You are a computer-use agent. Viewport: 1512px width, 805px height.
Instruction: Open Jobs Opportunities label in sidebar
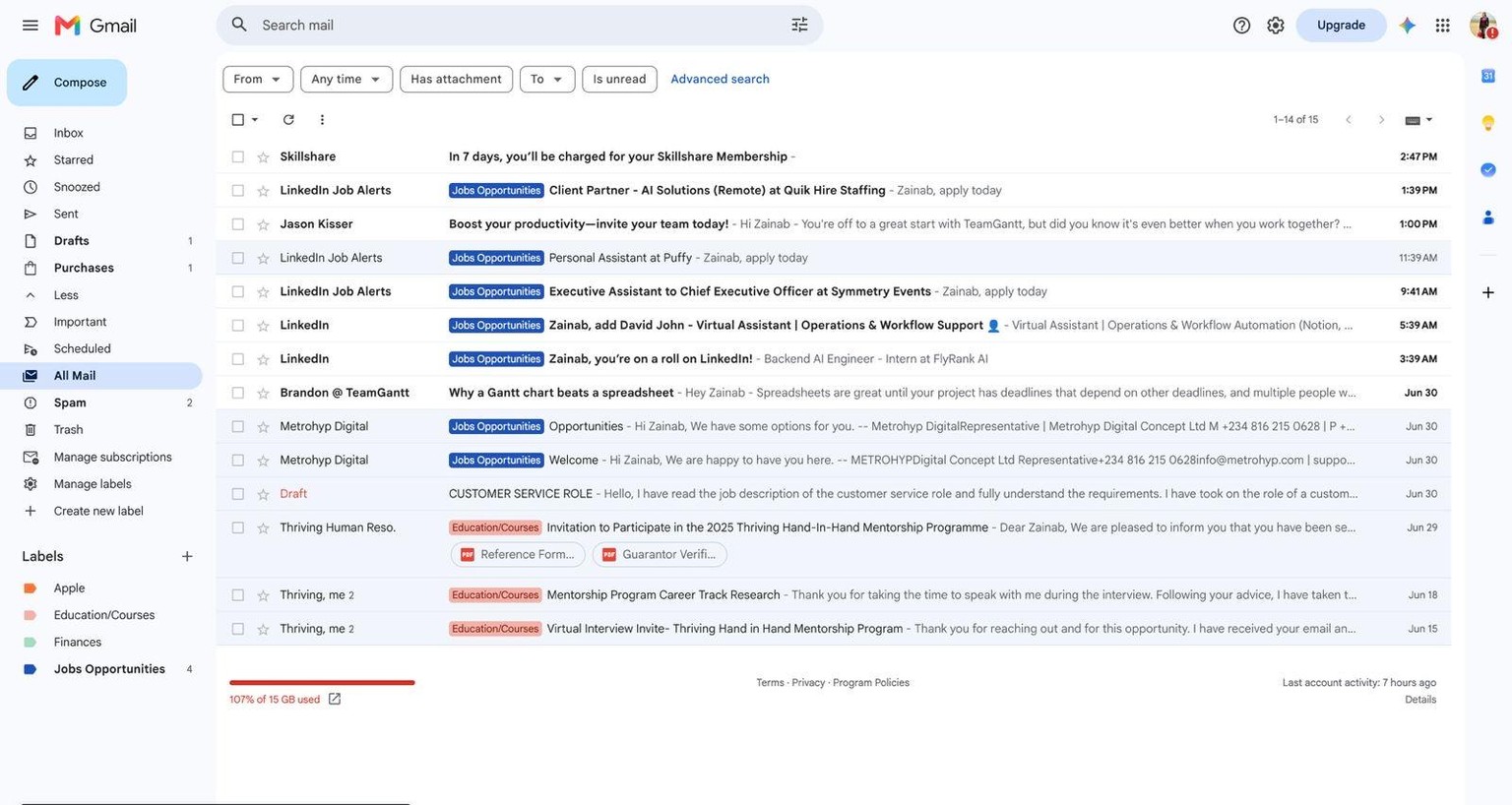[109, 669]
